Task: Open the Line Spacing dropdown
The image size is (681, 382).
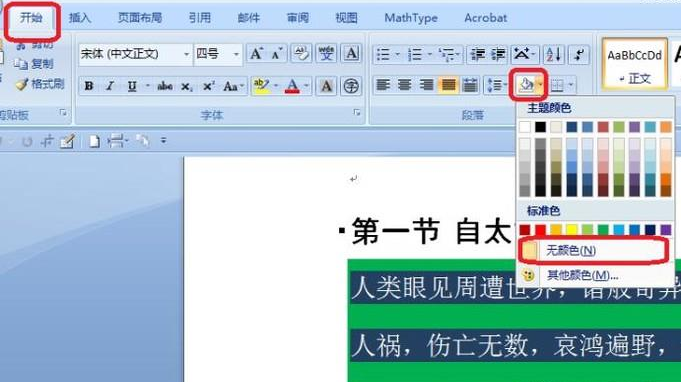Action: pyautogui.click(x=496, y=85)
